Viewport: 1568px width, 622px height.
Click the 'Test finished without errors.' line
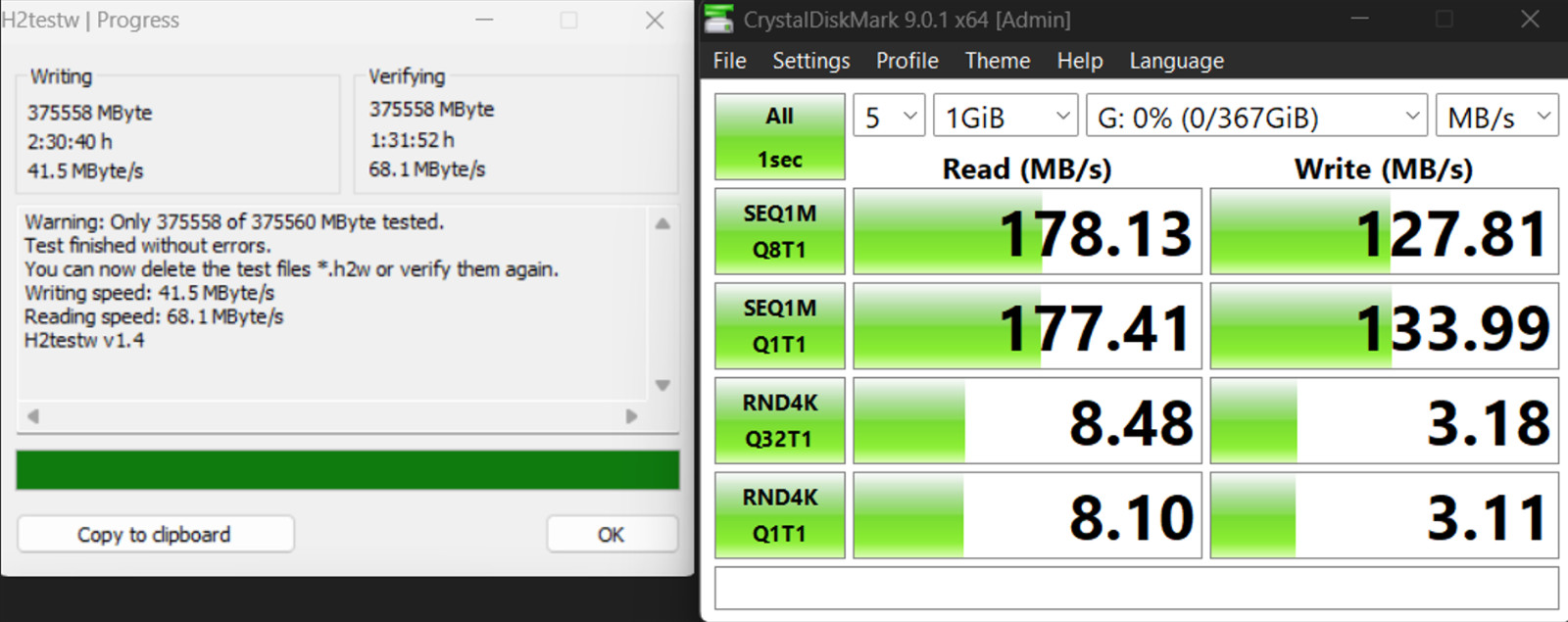(148, 245)
